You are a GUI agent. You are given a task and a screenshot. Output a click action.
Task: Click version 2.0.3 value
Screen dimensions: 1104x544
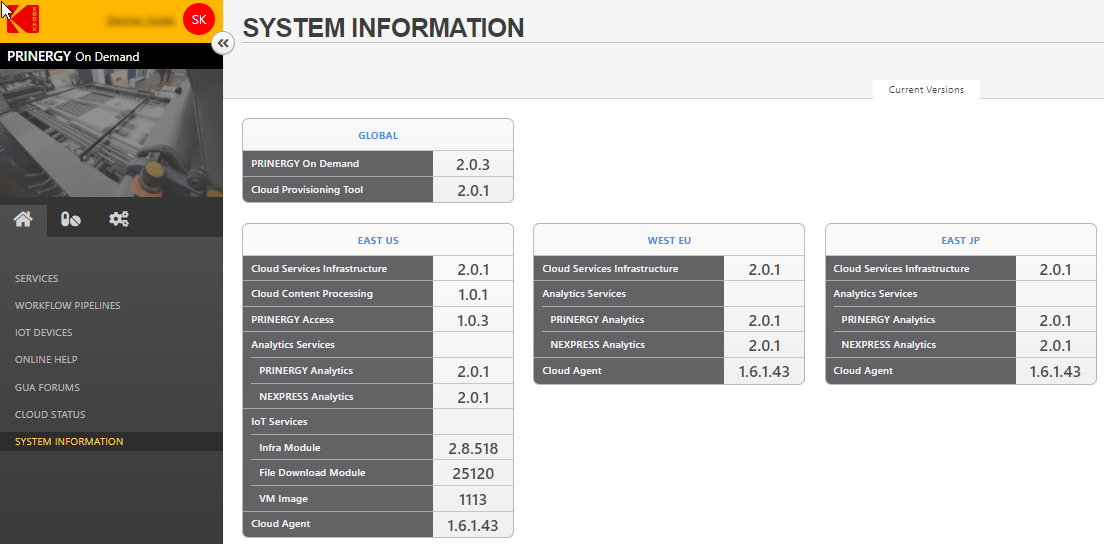[x=472, y=165]
